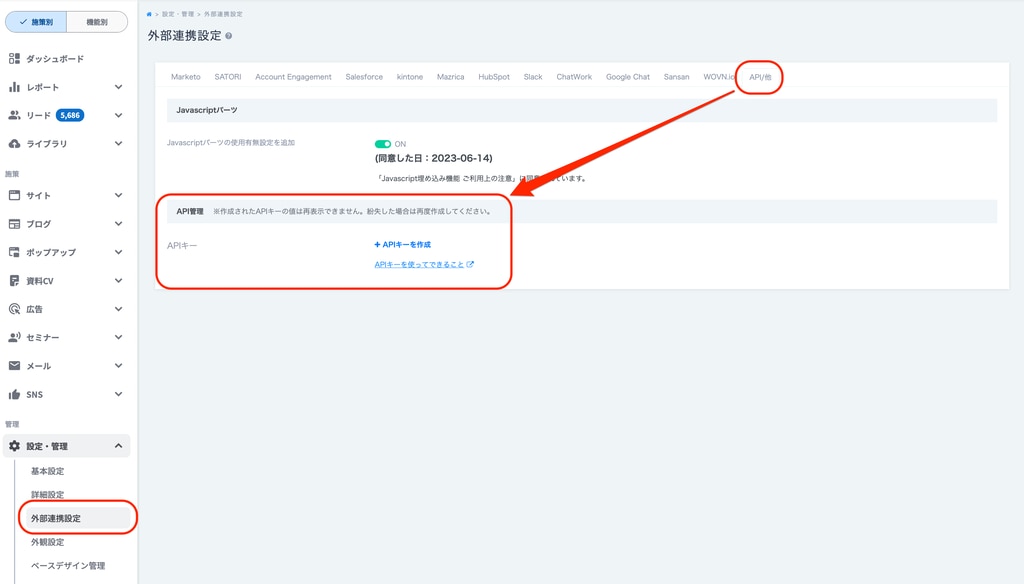Click the Library cloud icon
Viewport: 1024px width, 584px height.
[14, 144]
